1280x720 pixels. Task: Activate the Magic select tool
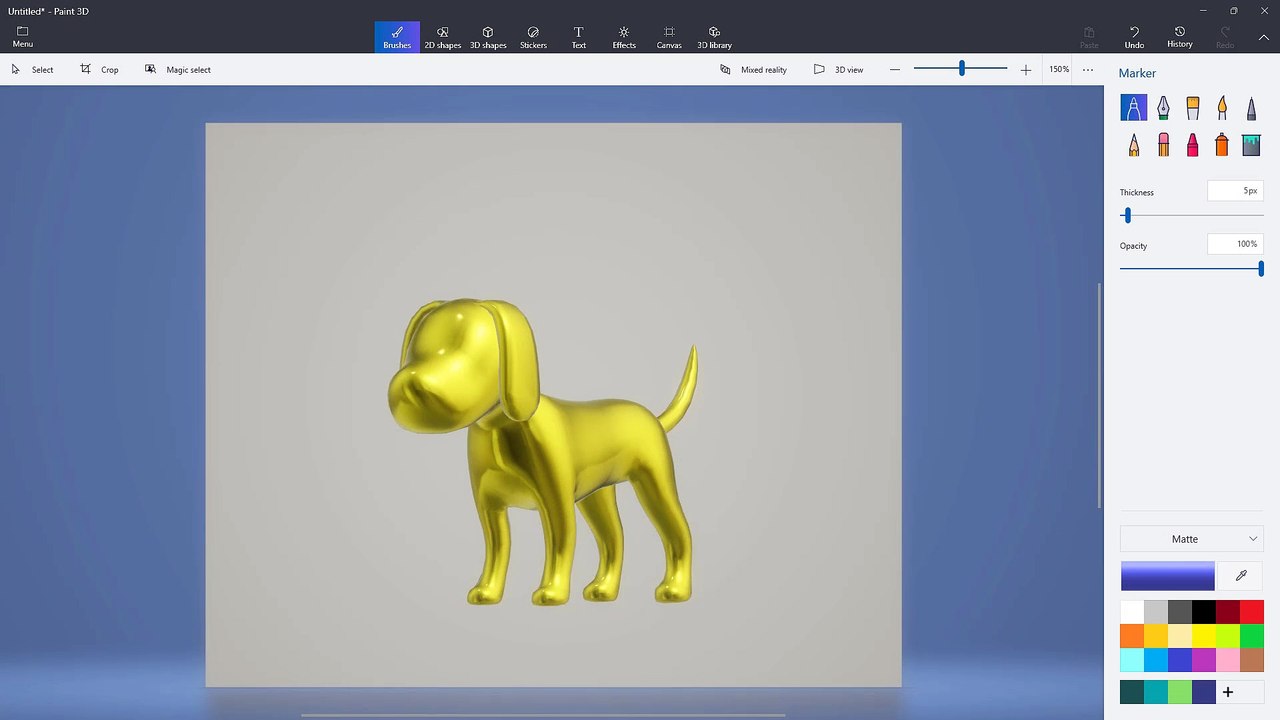coord(178,69)
